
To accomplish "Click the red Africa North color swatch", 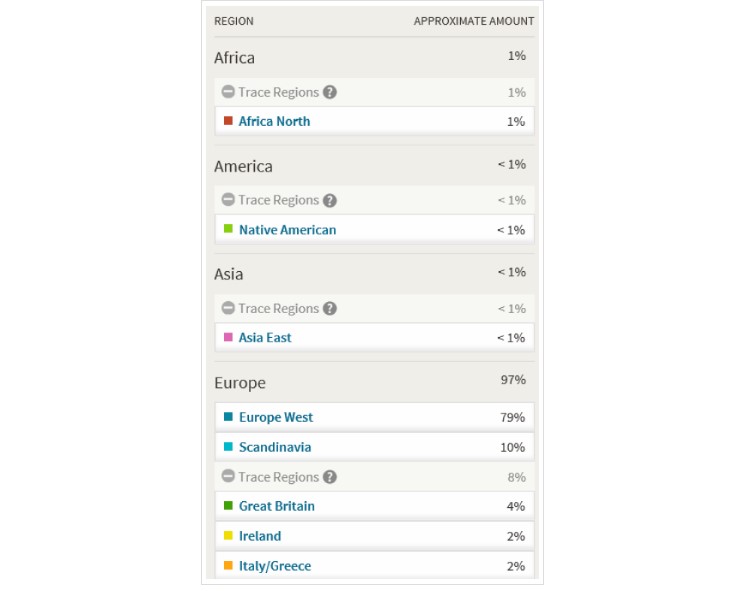I will 228,120.
